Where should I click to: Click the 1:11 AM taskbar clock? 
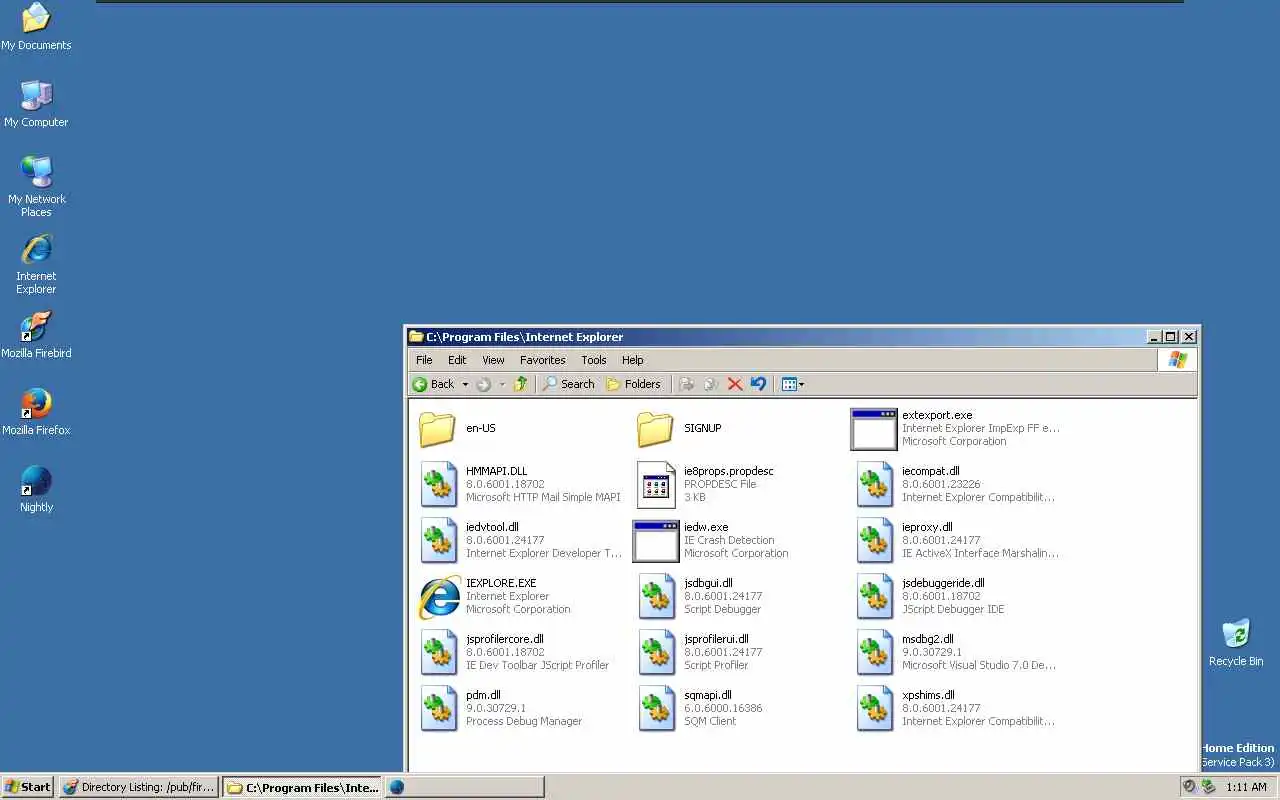click(x=1247, y=787)
